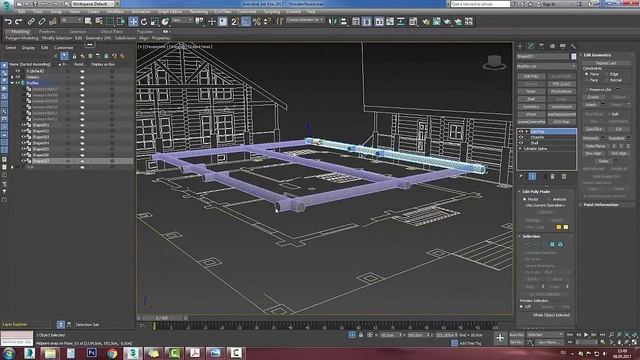Toggle visibility eye of Shell modifier

[521, 143]
